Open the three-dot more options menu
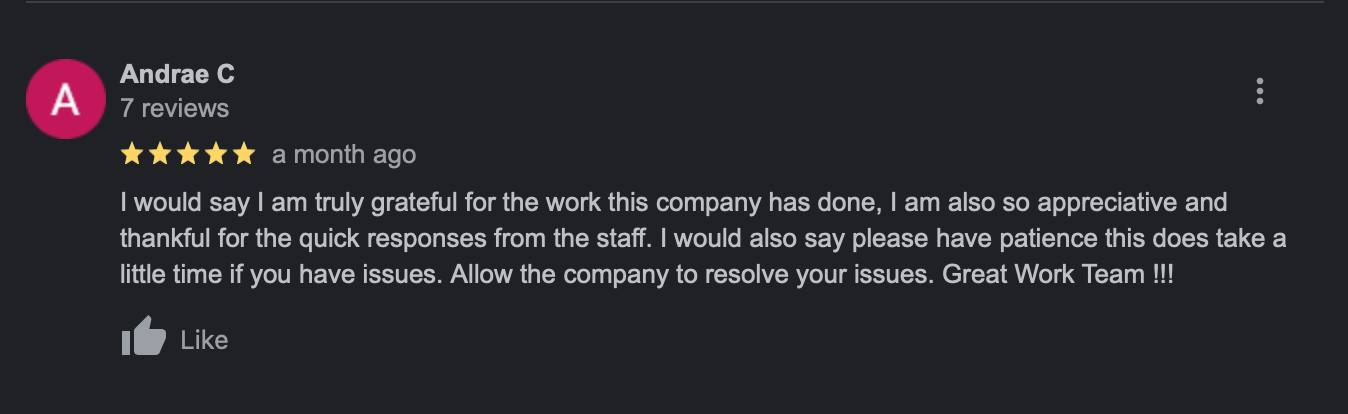 1259,91
